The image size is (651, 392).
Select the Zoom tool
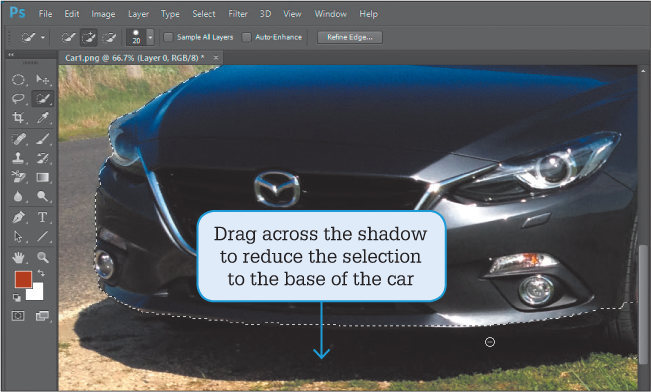click(x=42, y=257)
